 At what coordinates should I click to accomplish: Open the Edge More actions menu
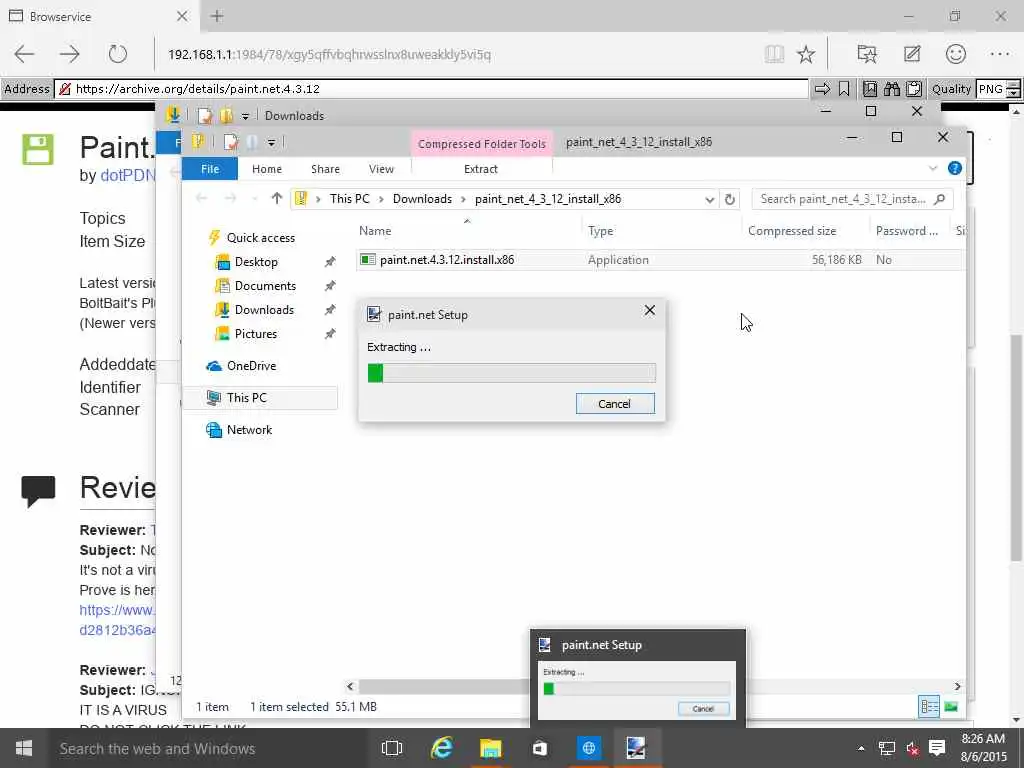[x=1000, y=54]
